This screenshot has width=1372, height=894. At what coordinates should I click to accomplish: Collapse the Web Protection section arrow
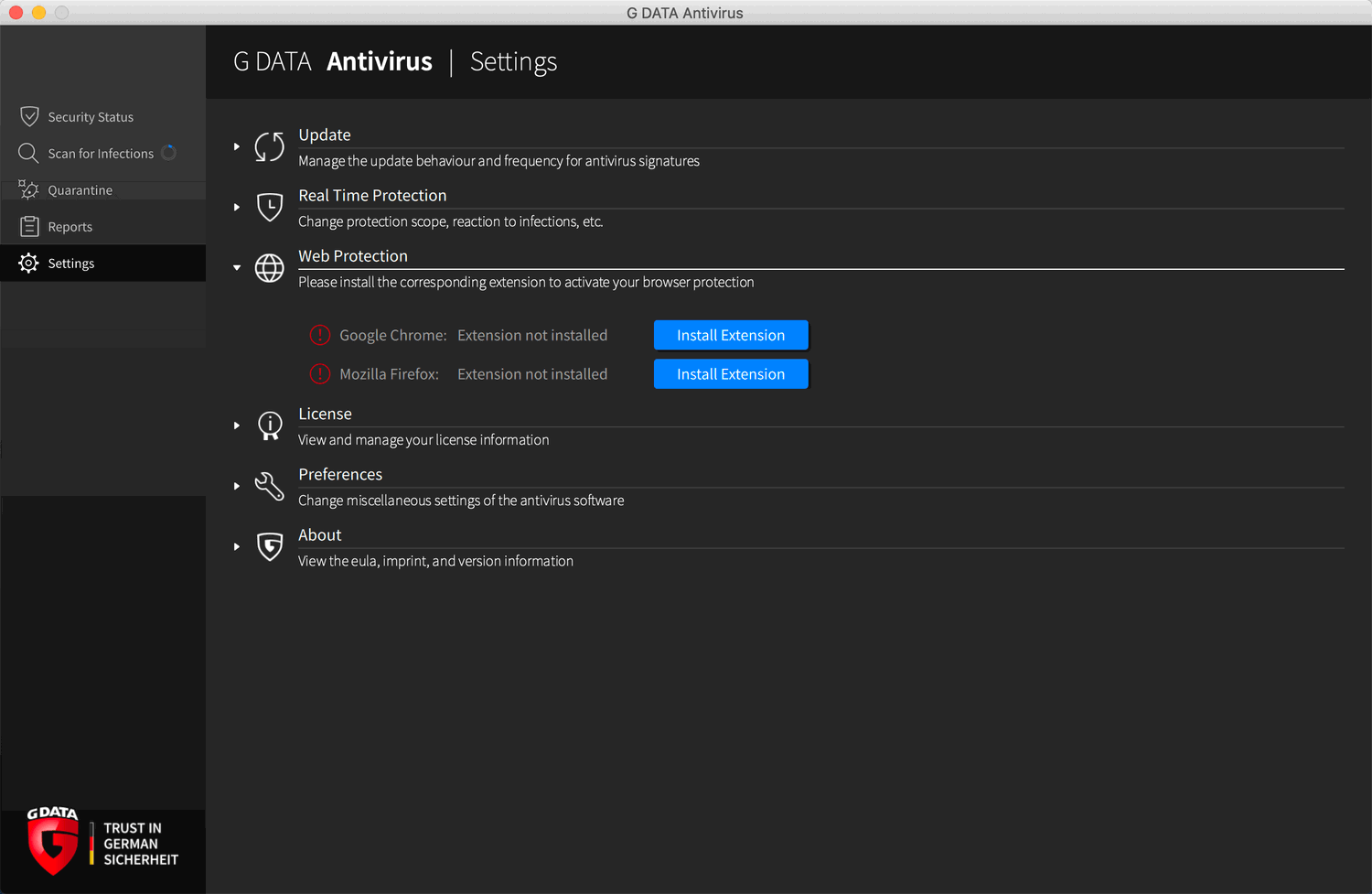coord(237,268)
